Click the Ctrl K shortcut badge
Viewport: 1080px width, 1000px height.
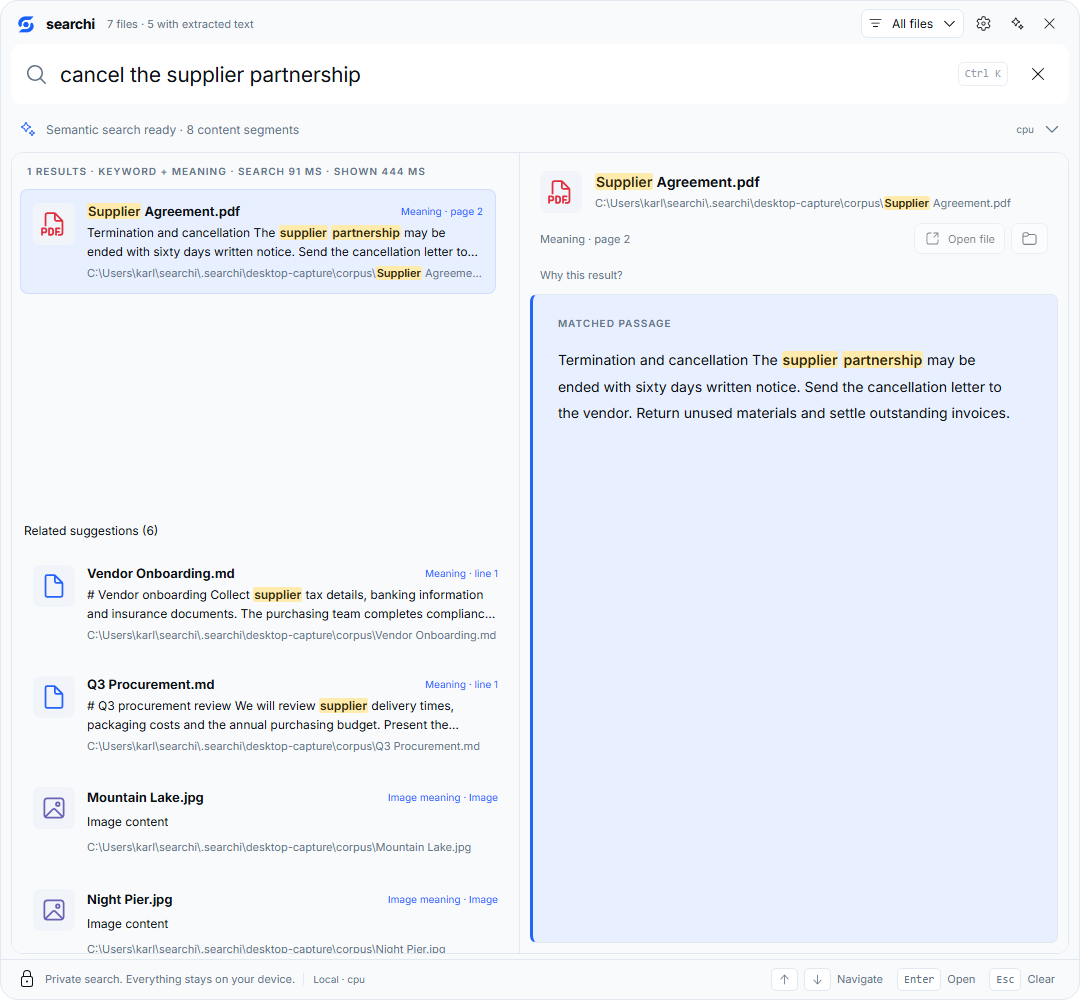click(x=983, y=74)
